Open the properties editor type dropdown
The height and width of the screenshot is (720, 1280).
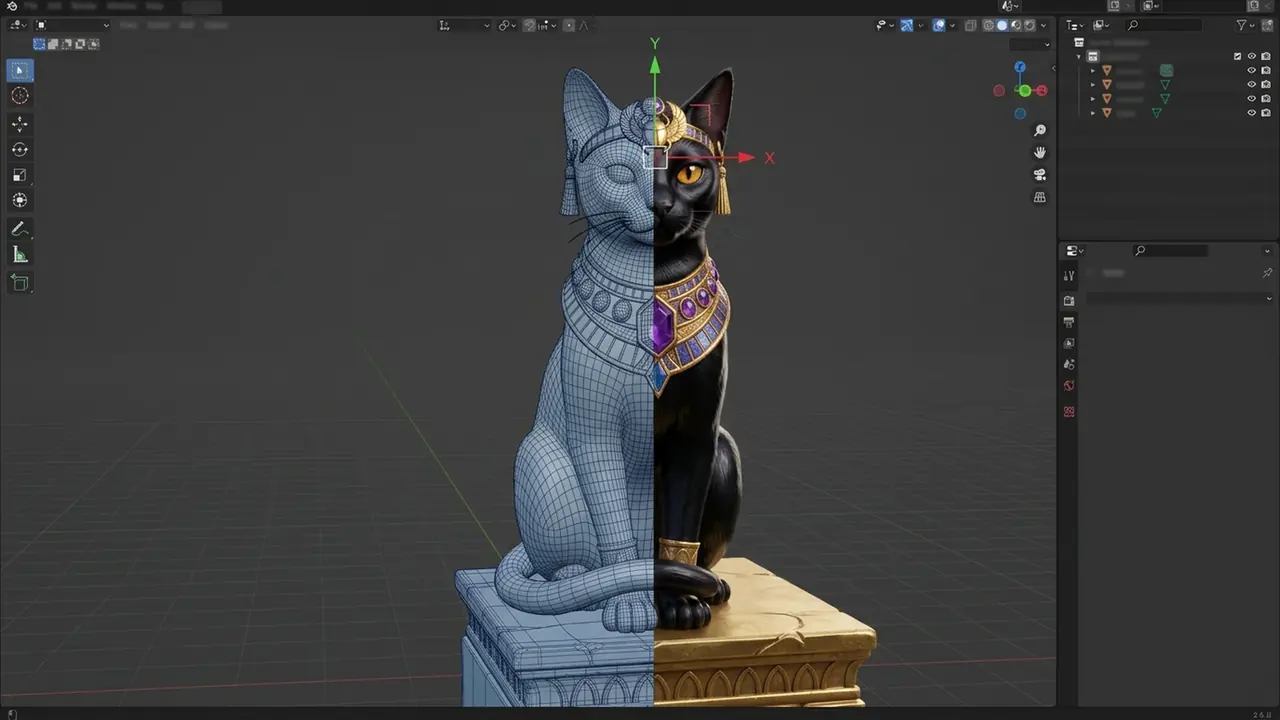[x=1075, y=251]
